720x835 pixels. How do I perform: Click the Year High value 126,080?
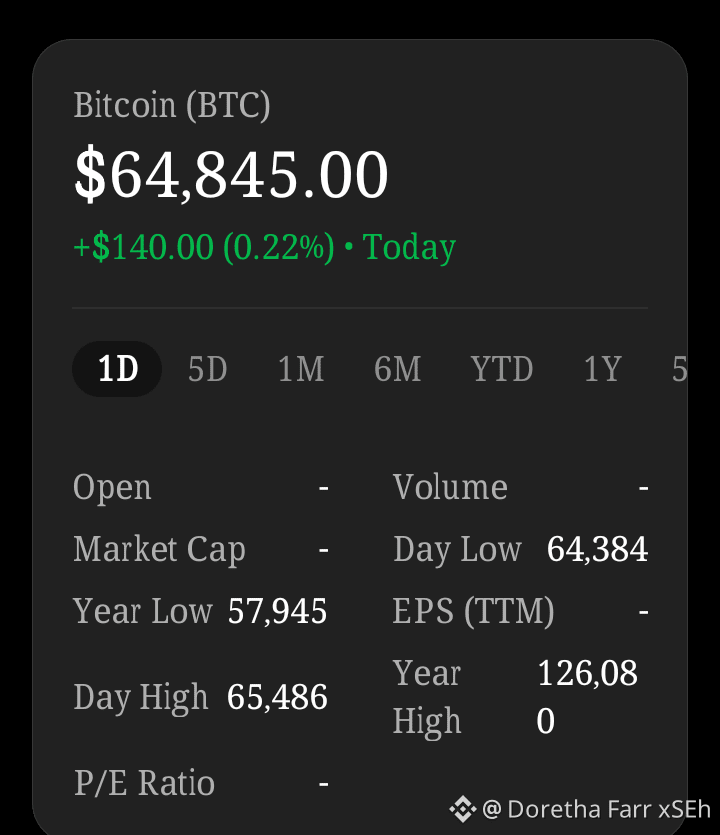[x=587, y=697]
